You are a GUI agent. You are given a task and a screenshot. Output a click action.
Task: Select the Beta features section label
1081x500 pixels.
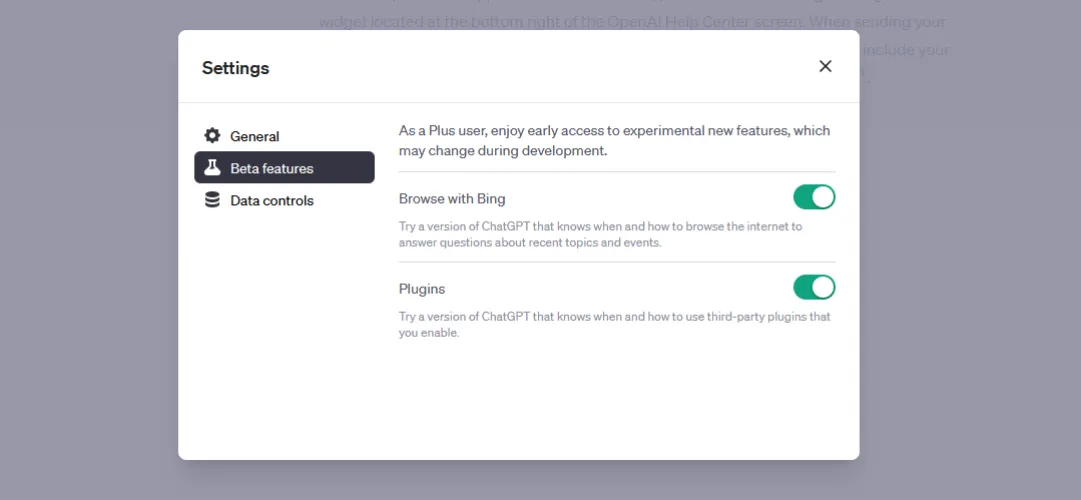[271, 168]
